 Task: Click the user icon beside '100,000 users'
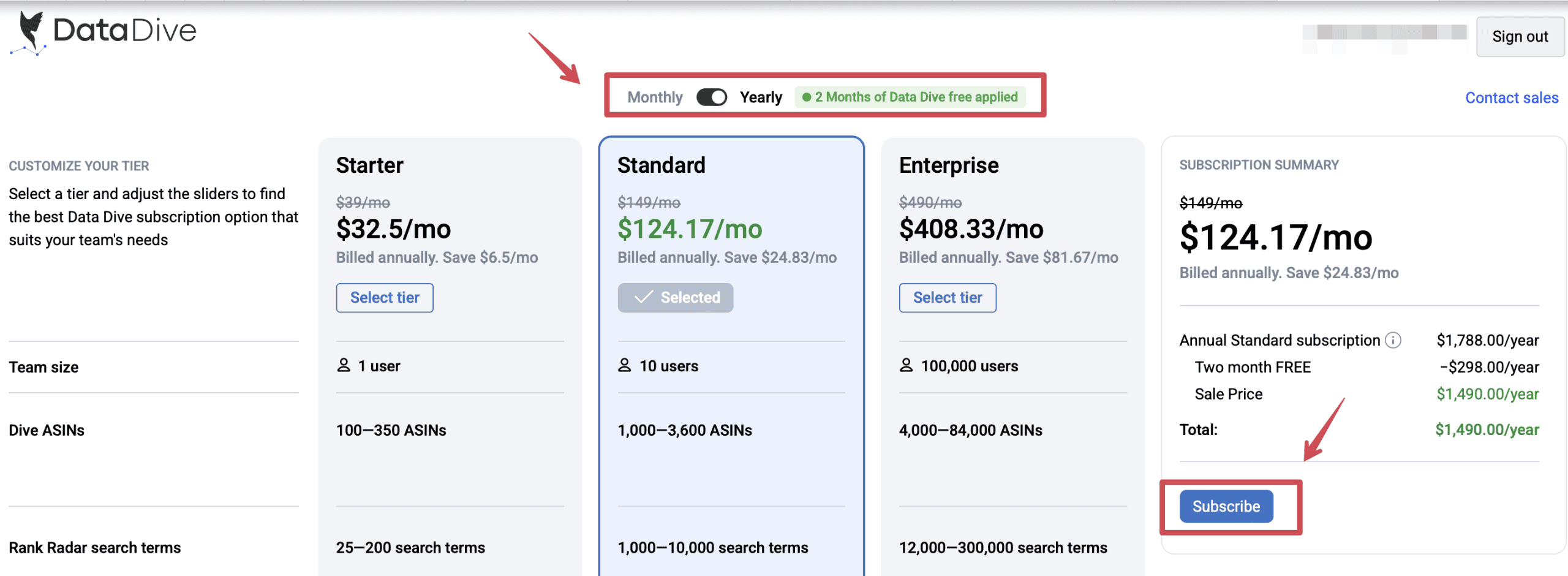coord(906,365)
